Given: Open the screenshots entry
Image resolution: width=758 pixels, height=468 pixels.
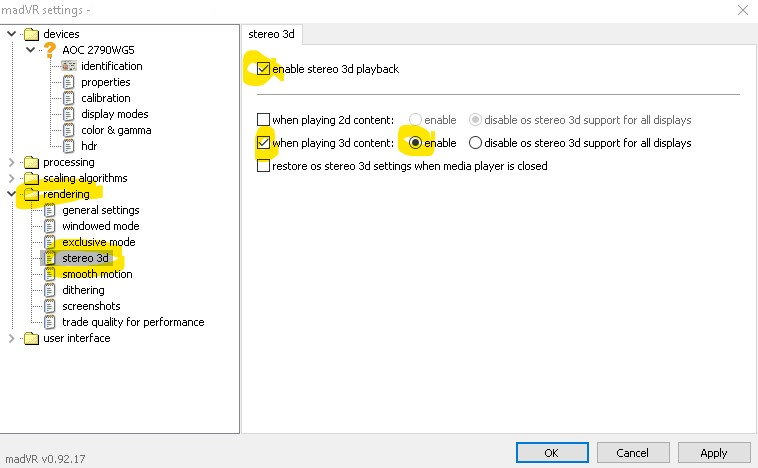Looking at the screenshot, I should 91,306.
